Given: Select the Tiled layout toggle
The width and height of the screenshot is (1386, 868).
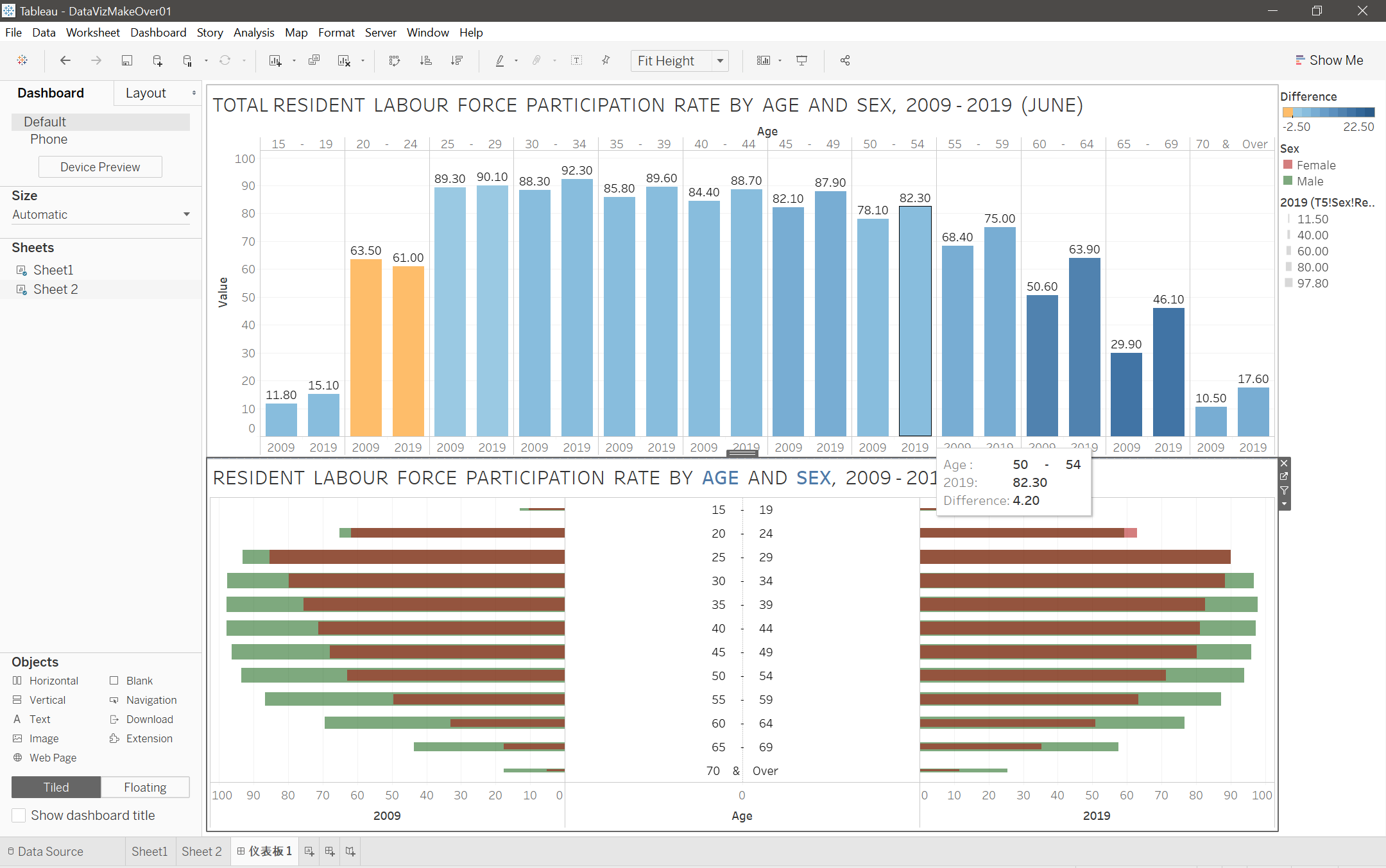Looking at the screenshot, I should point(56,787).
